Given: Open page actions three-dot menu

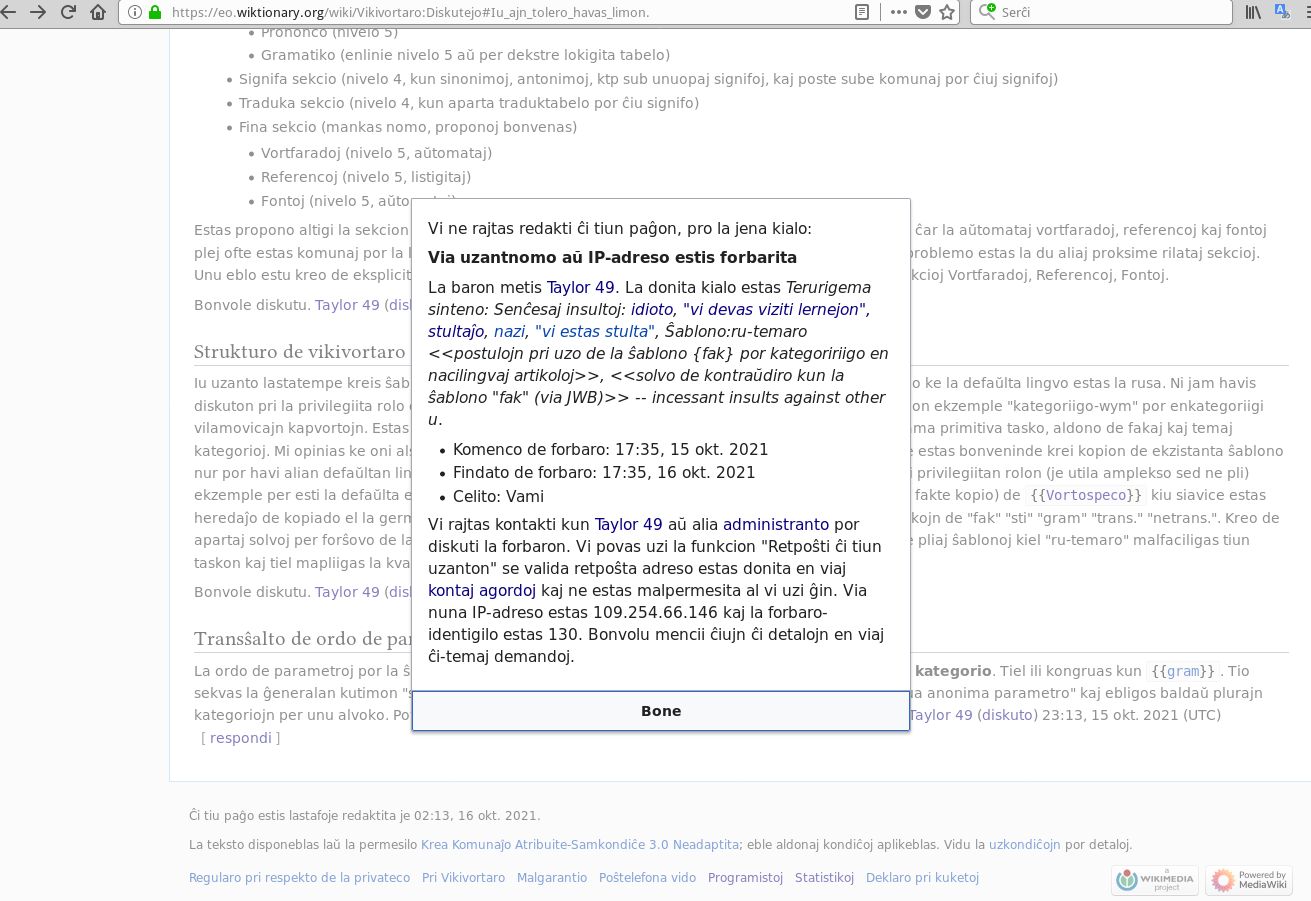Looking at the screenshot, I should (898, 12).
